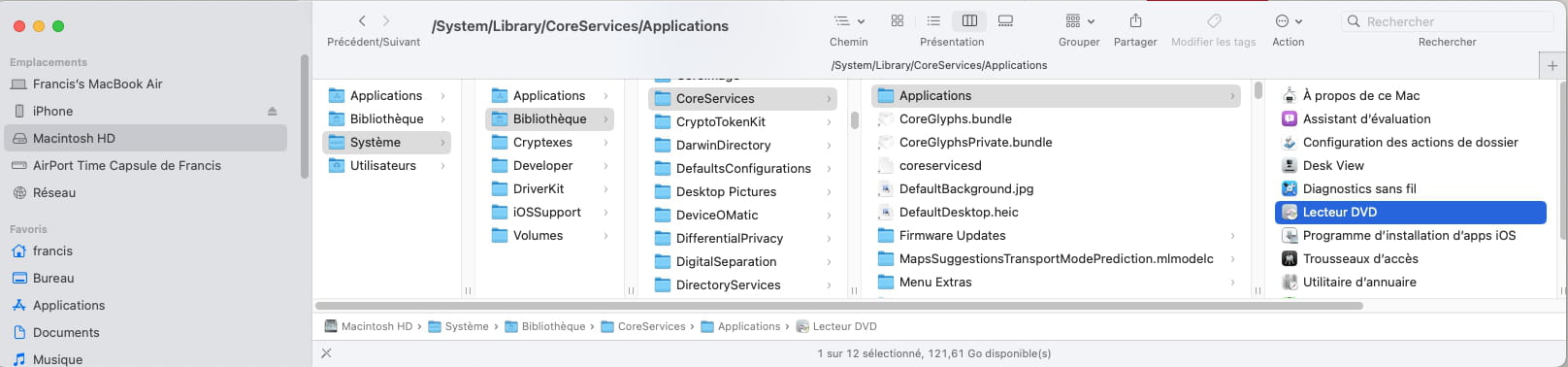The height and width of the screenshot is (367, 1568).
Task: Expand DefaultsConfigurations chevron
Action: pyautogui.click(x=830, y=168)
